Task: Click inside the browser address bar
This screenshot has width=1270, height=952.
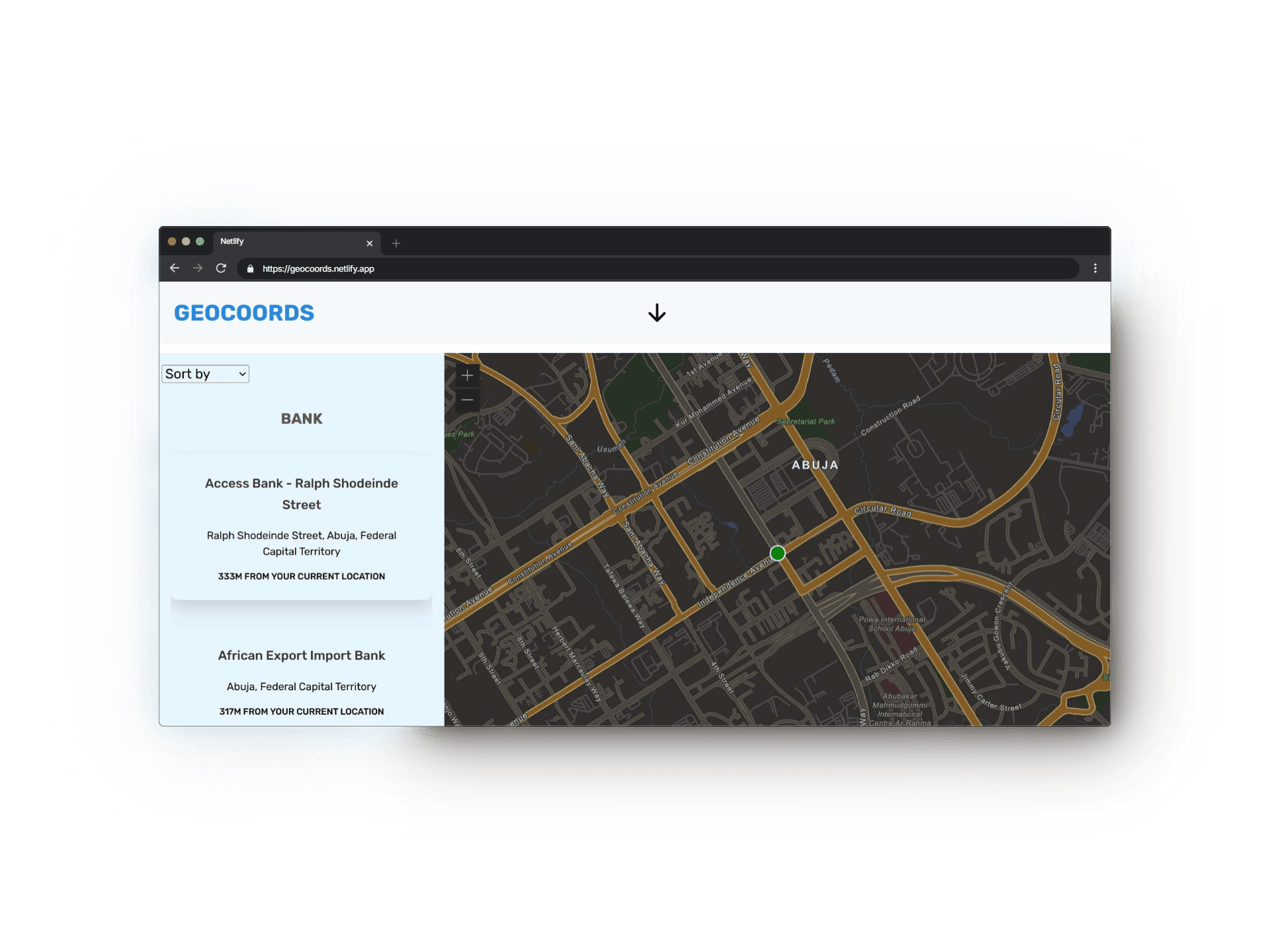Action: click(x=463, y=268)
